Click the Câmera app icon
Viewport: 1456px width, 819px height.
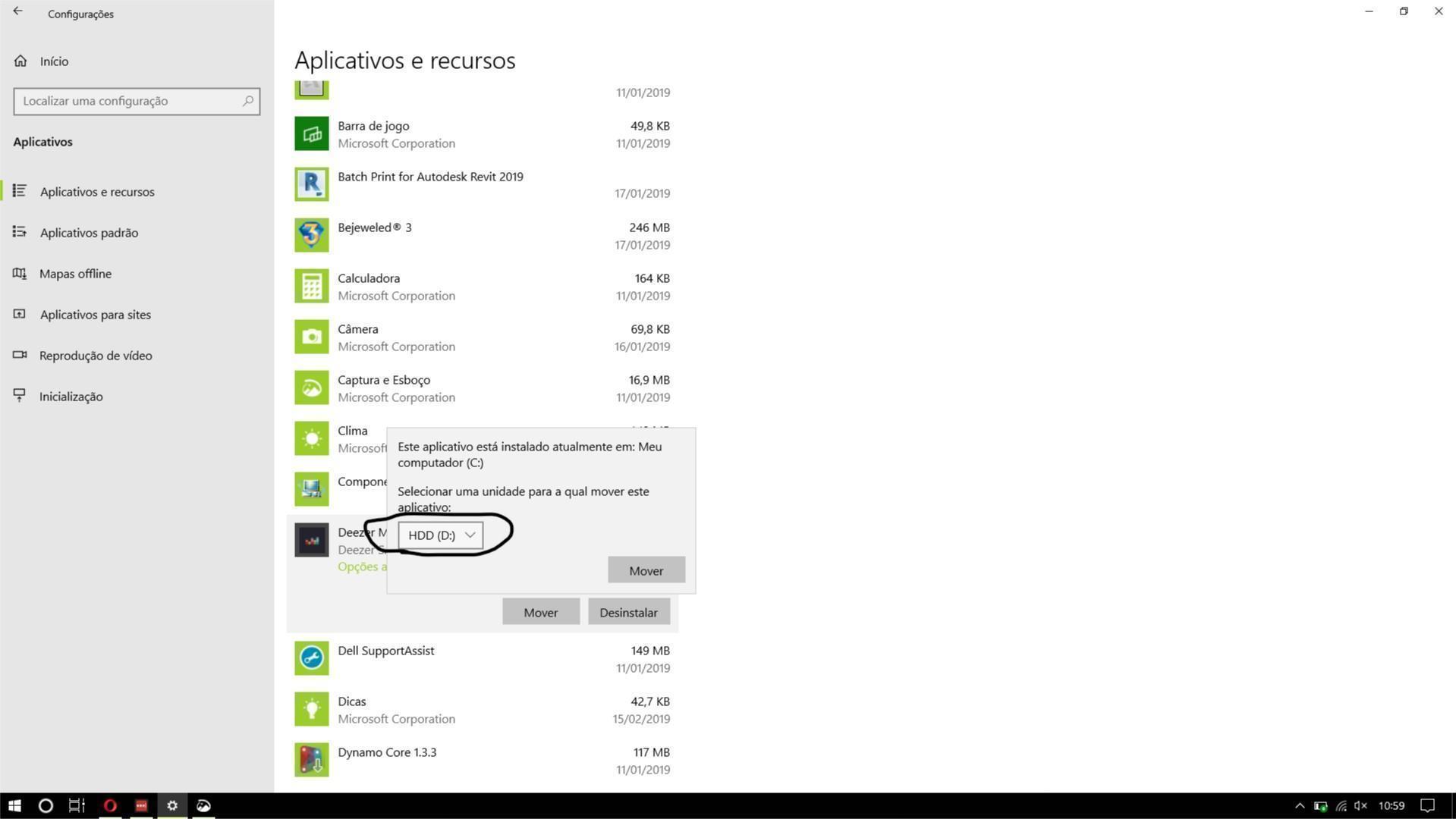pyautogui.click(x=312, y=337)
